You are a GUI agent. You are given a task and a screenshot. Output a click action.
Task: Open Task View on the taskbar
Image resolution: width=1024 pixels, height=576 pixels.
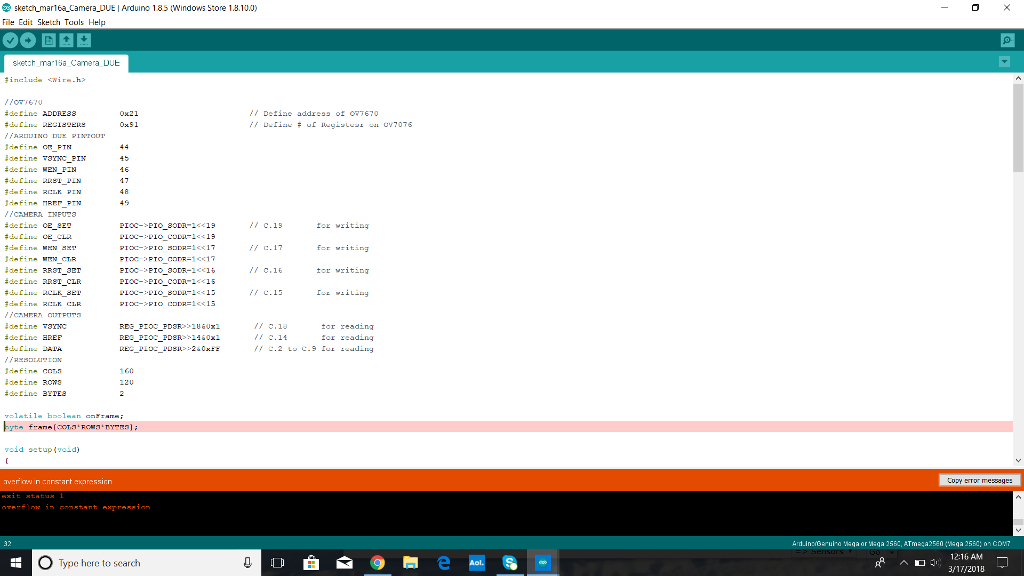click(x=277, y=562)
